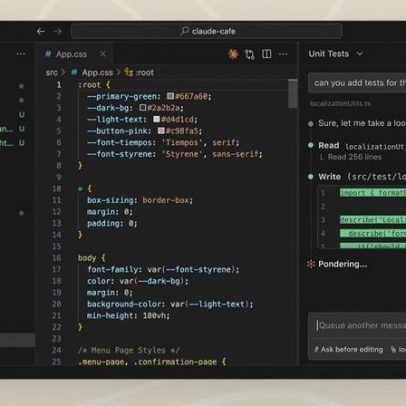This screenshot has height=406, width=406.
Task: Go forward with the right arrow
Action: click(x=58, y=31)
